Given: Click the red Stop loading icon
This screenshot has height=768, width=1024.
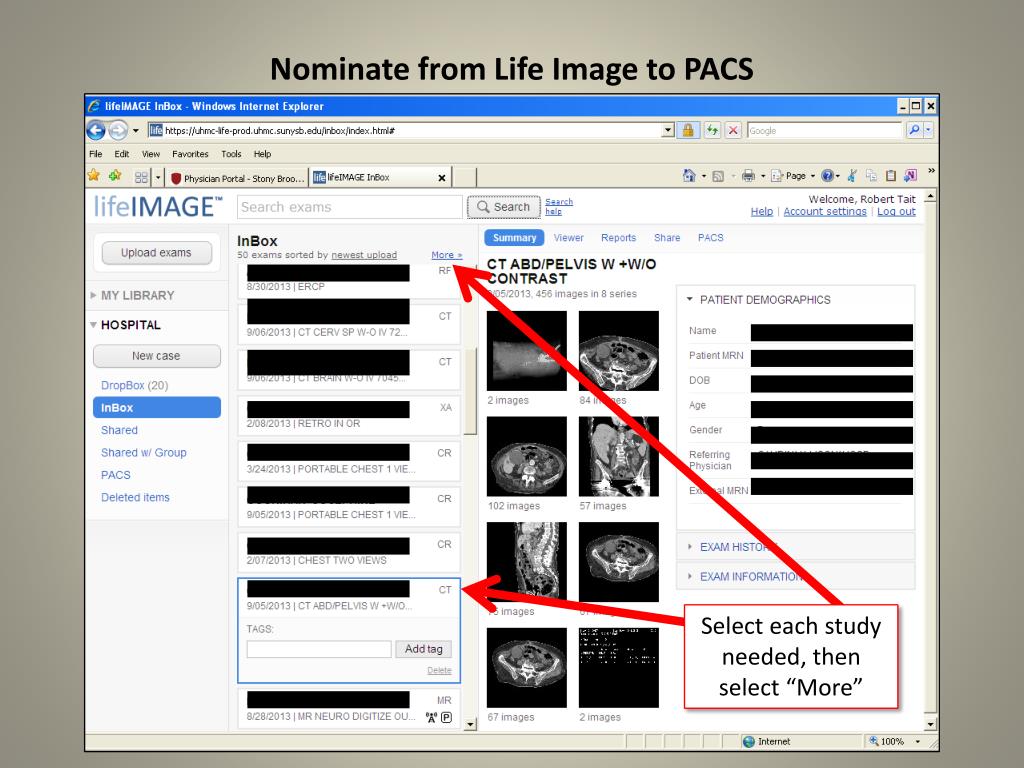Looking at the screenshot, I should (733, 130).
